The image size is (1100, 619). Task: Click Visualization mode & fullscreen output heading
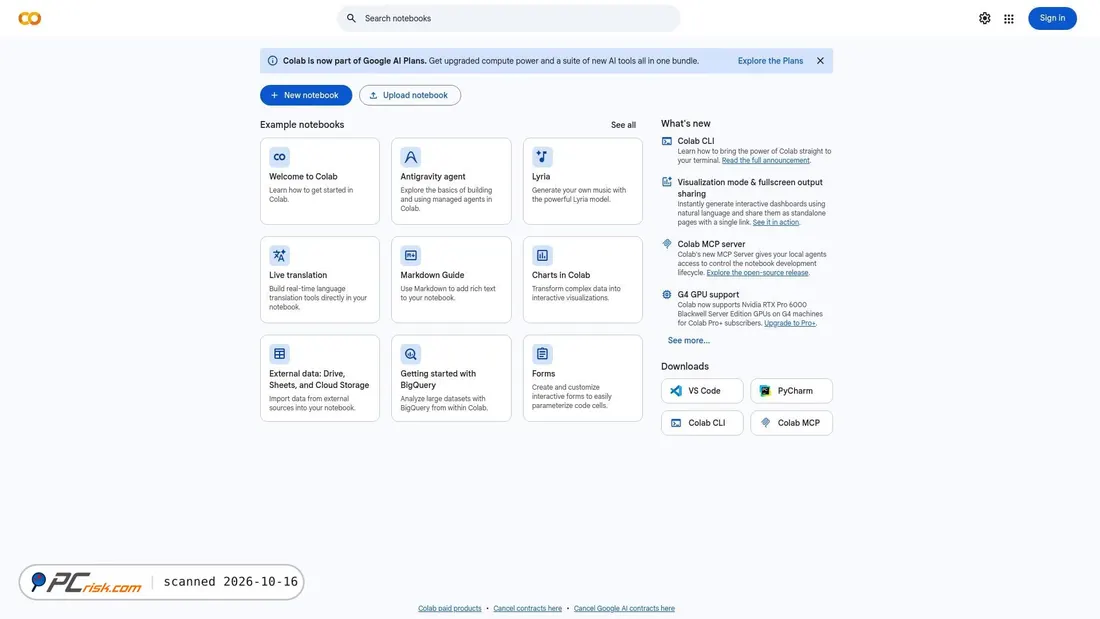pyautogui.click(x=750, y=188)
